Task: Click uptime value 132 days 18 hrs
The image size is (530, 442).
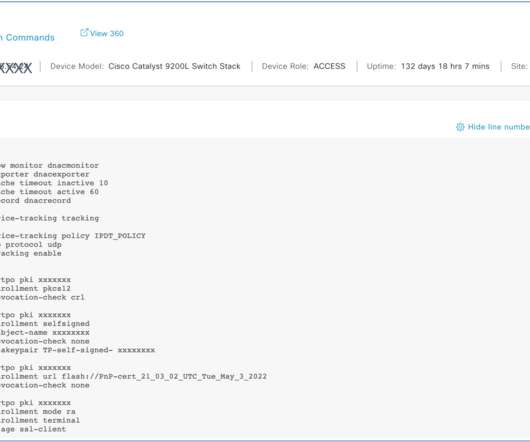Action: (x=445, y=66)
